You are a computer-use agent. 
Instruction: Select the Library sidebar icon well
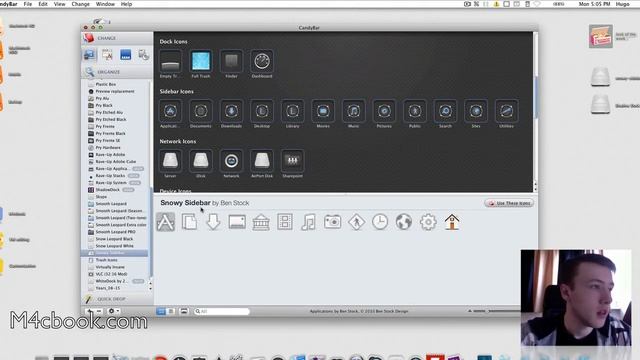(293, 111)
